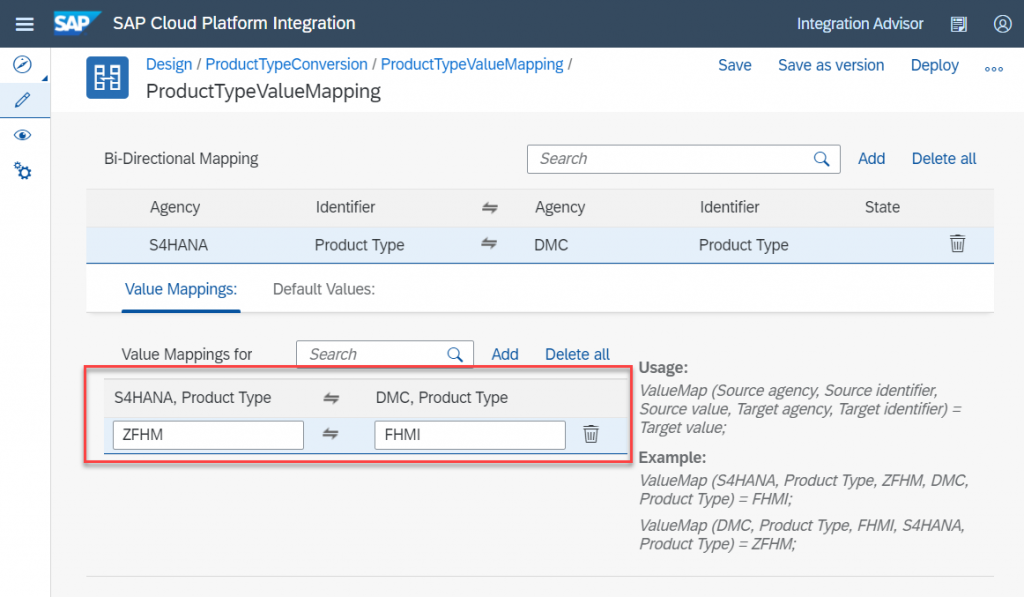Focus the Bi-Directional Mapping search field
This screenshot has height=597, width=1024.
coord(683,159)
